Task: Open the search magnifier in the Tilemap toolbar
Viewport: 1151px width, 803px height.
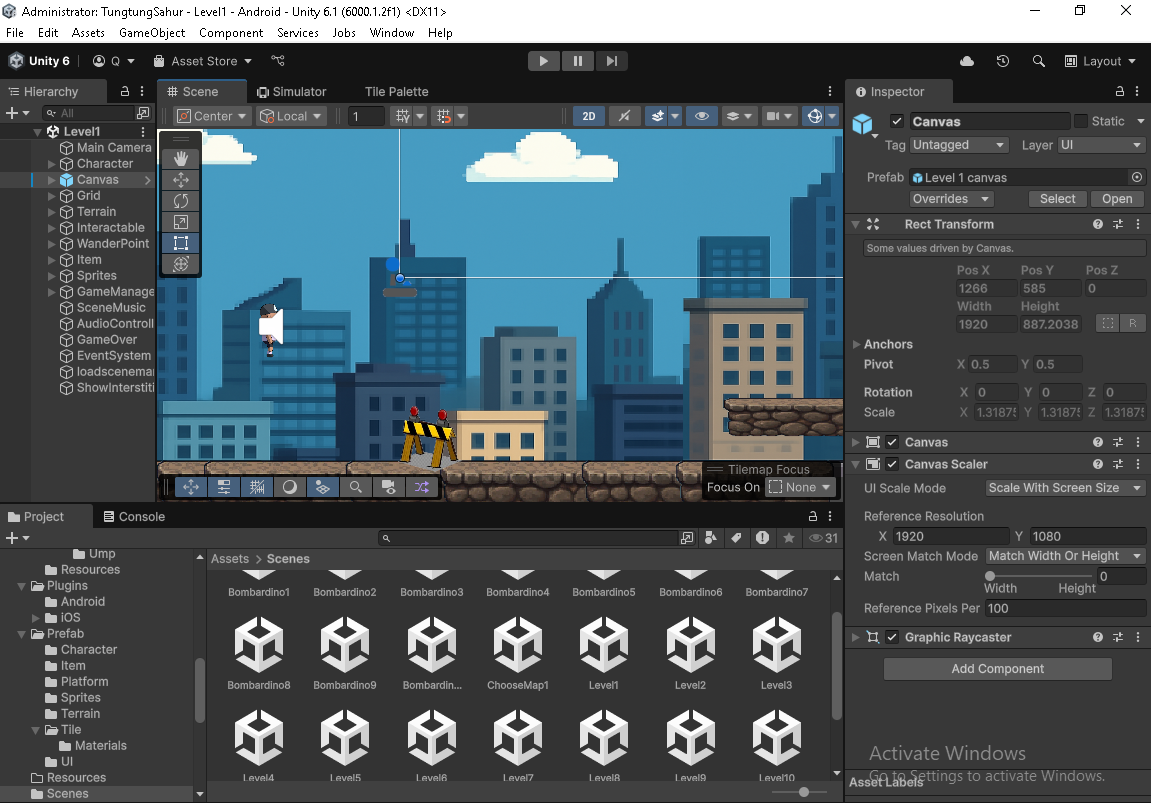Action: point(354,487)
